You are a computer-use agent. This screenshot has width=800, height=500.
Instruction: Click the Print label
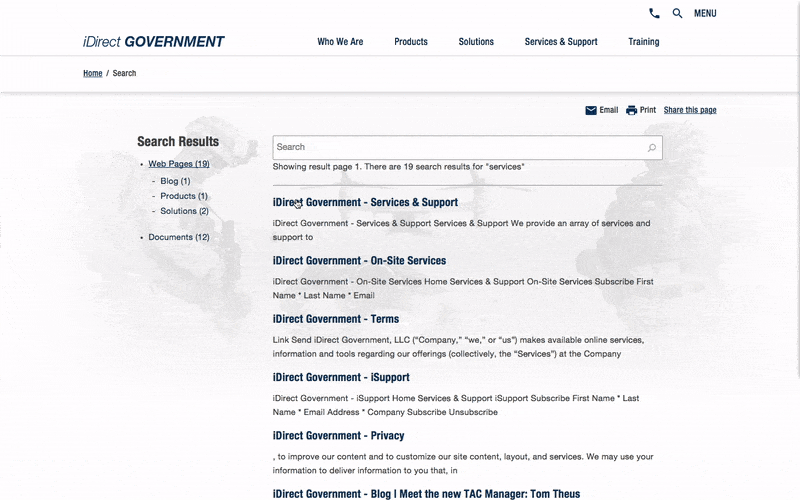tap(648, 110)
